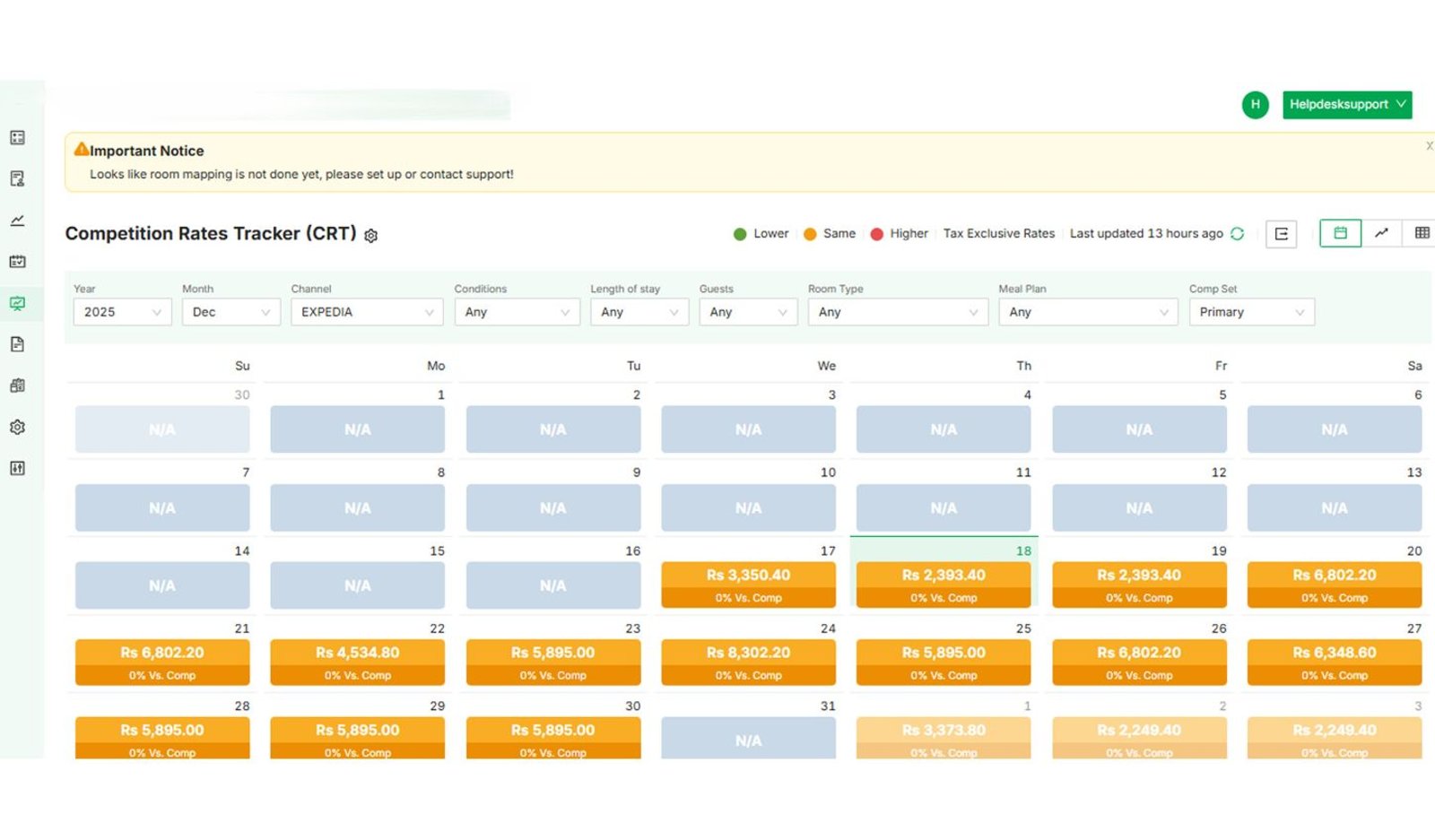Open Dec 18 rate cell Rs 2,393.40
The image size is (1435, 840).
click(944, 585)
